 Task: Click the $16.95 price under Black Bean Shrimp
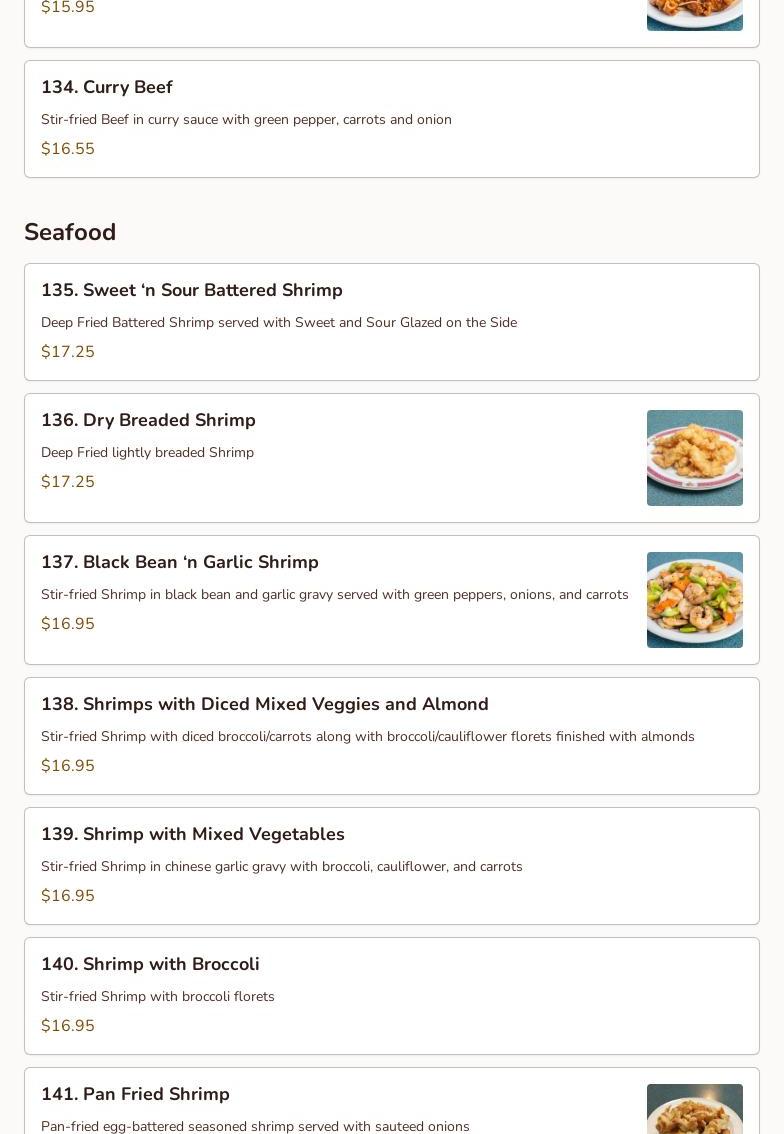[68, 624]
